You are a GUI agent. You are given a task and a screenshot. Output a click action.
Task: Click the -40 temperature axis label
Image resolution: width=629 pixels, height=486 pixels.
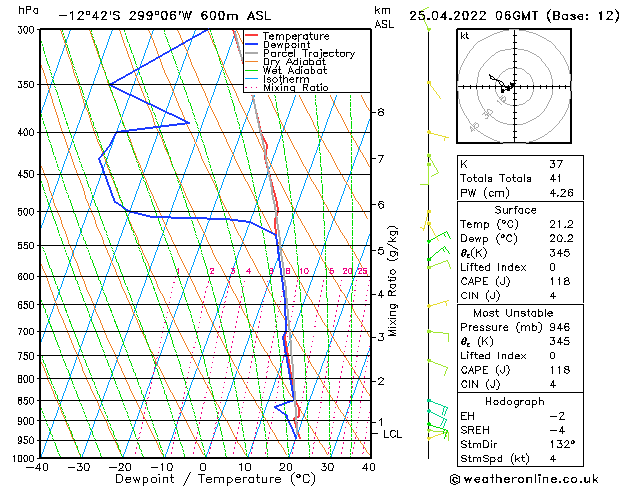(x=37, y=467)
